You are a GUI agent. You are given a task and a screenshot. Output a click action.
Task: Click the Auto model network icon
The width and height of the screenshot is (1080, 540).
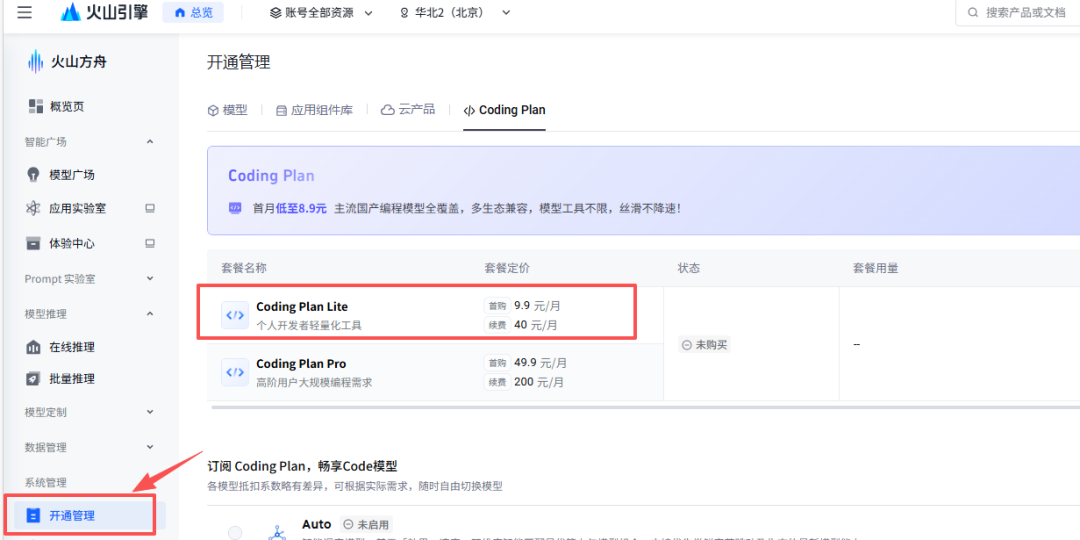point(278,532)
